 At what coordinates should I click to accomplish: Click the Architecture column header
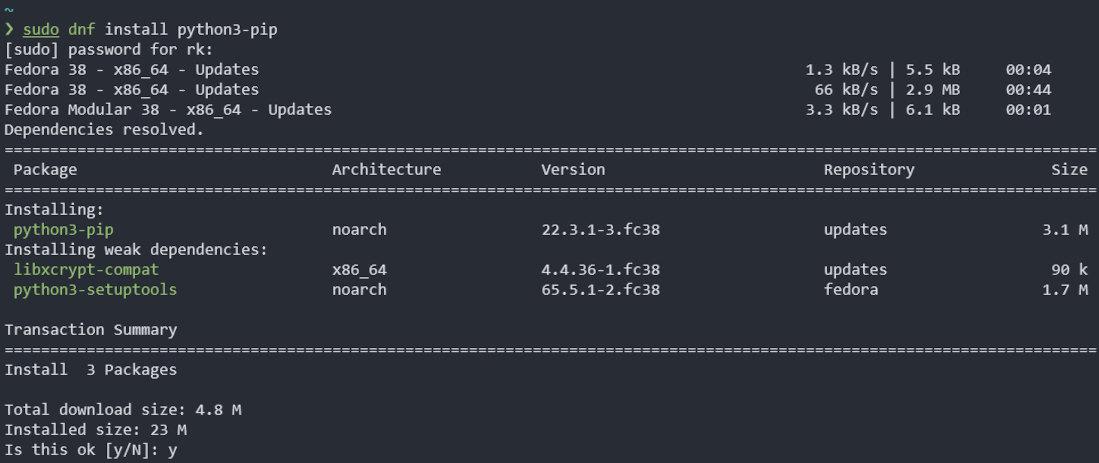coord(386,170)
